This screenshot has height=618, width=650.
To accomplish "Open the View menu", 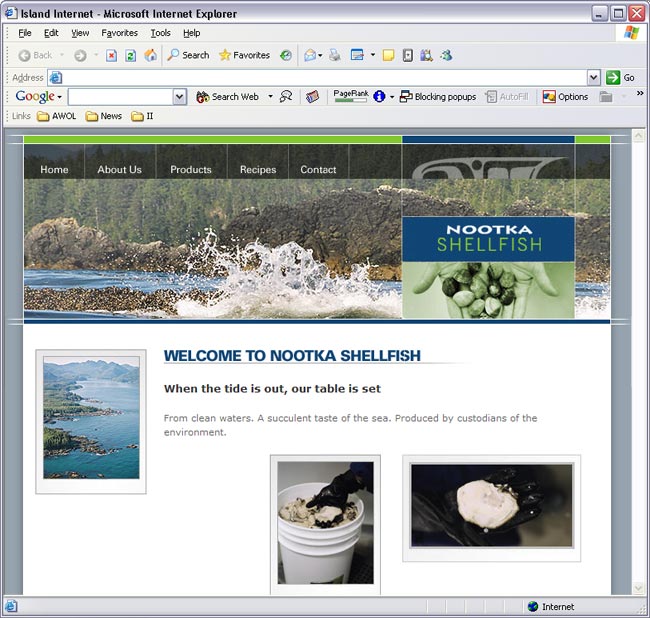I will click(x=80, y=33).
